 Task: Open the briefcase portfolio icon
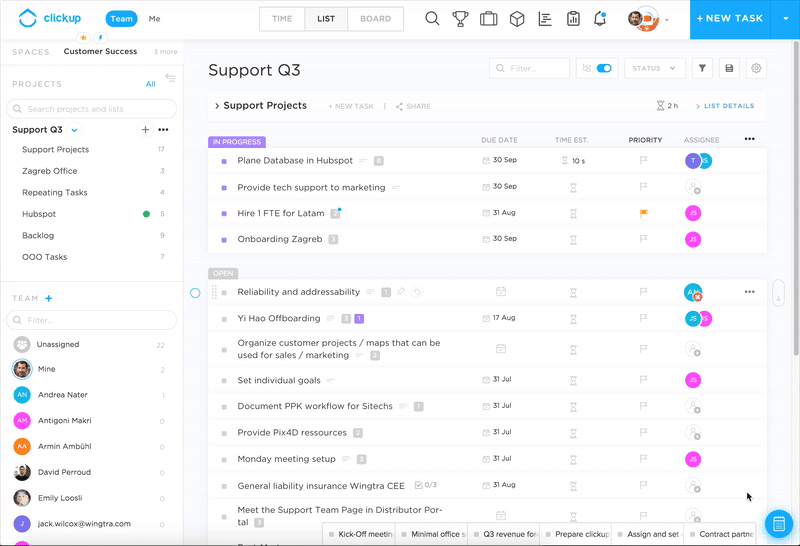[x=488, y=19]
